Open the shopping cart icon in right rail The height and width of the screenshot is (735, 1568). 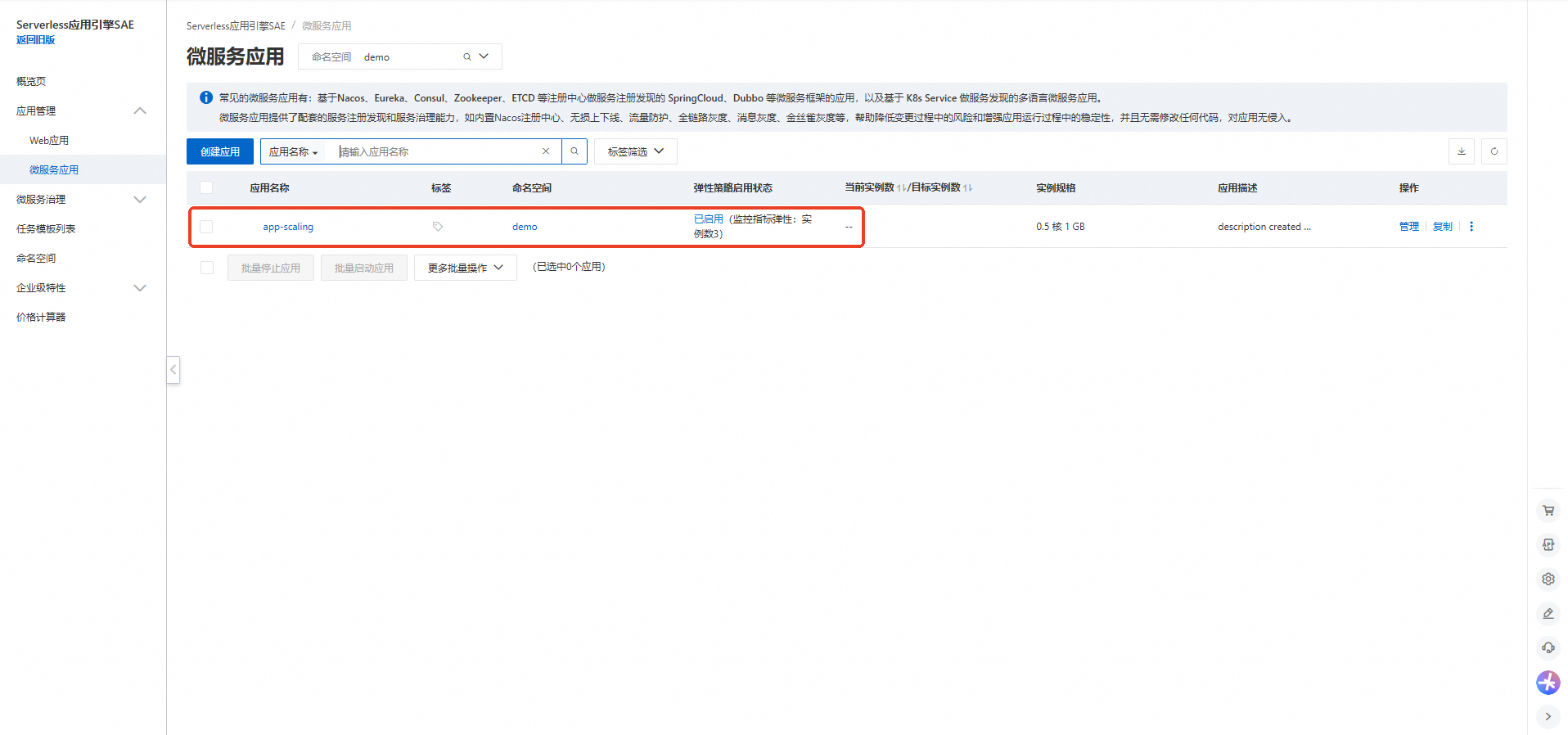coord(1548,511)
